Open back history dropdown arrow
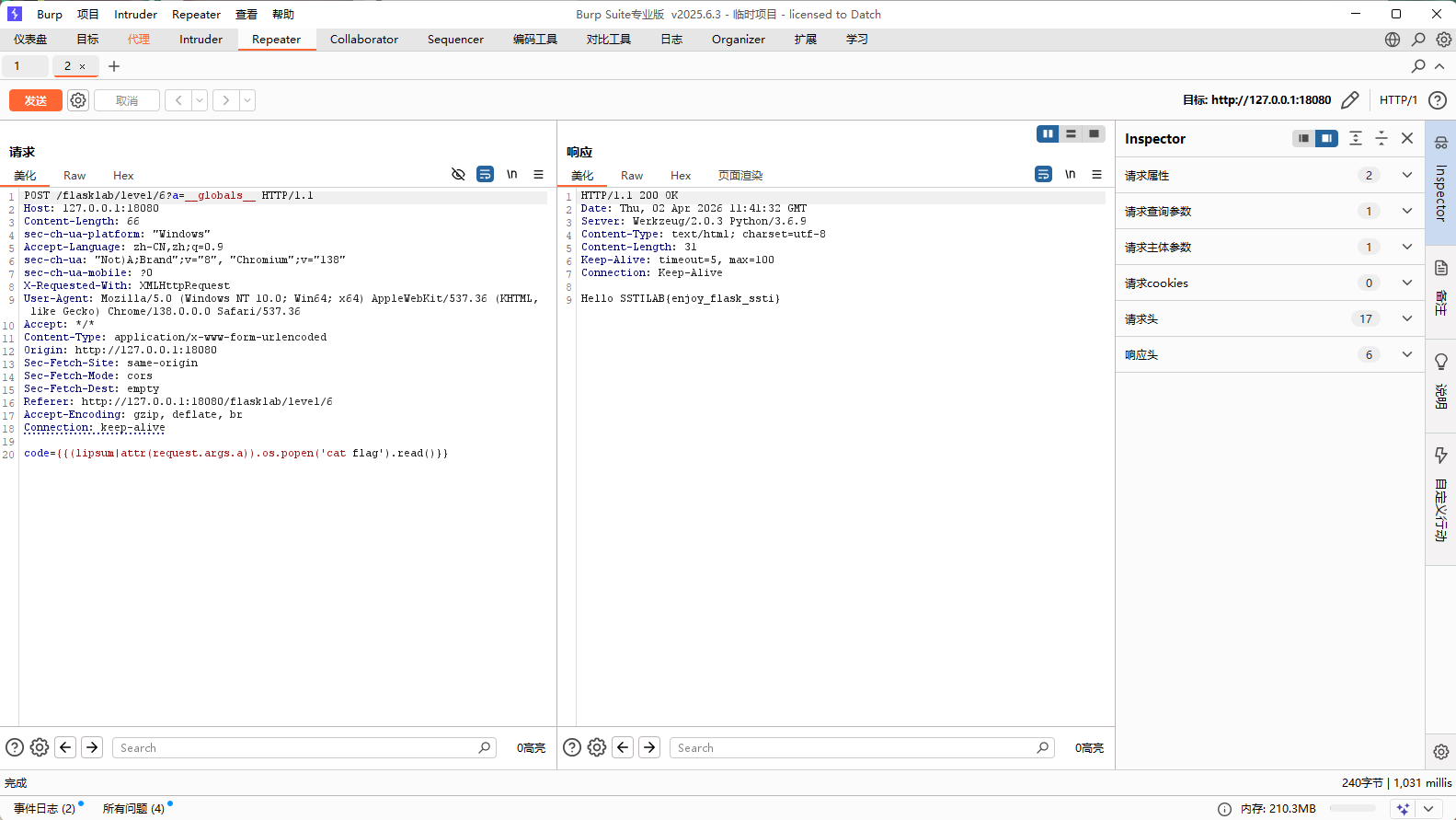The width and height of the screenshot is (1456, 820). tap(200, 100)
